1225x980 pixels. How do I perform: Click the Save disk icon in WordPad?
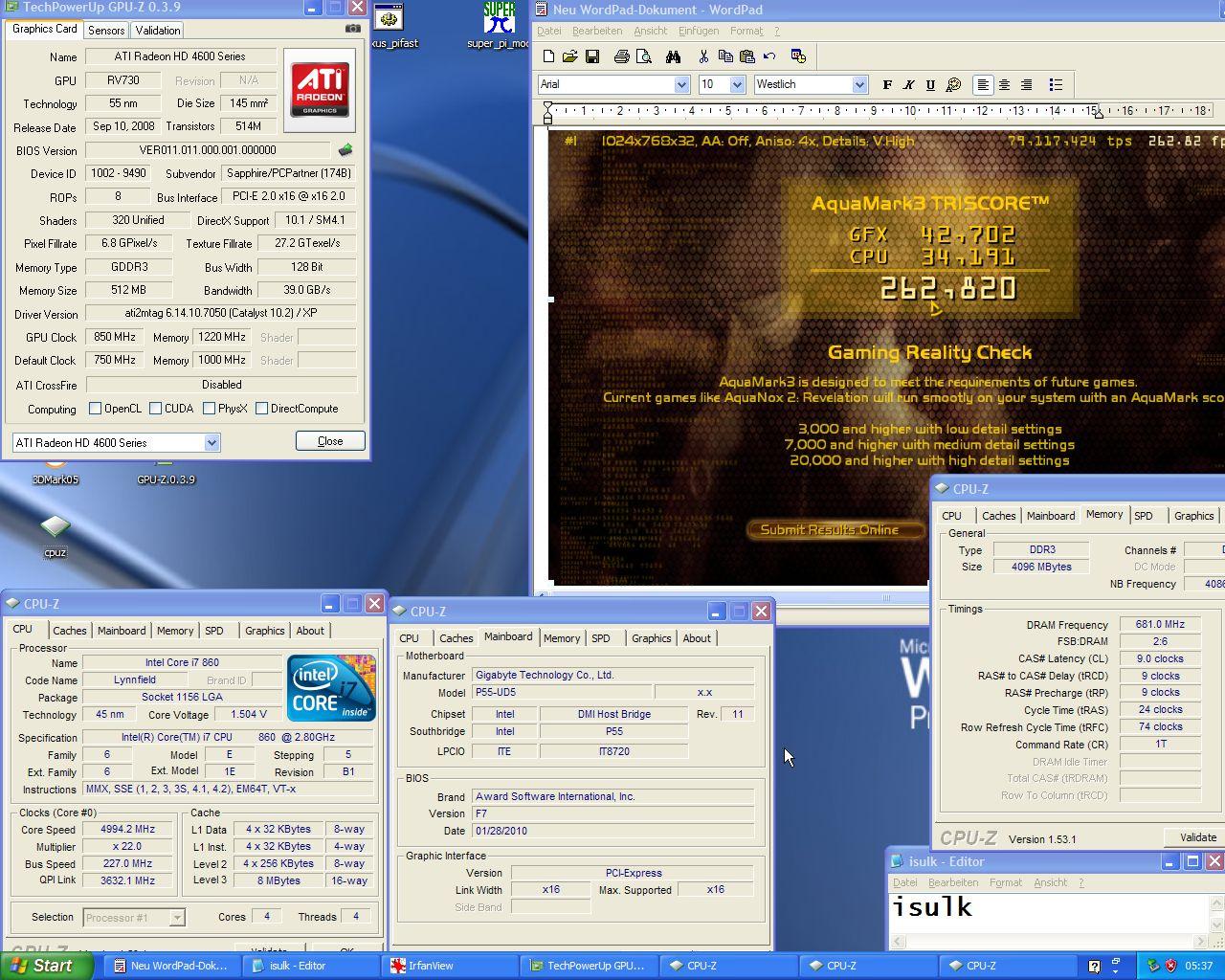coord(592,56)
